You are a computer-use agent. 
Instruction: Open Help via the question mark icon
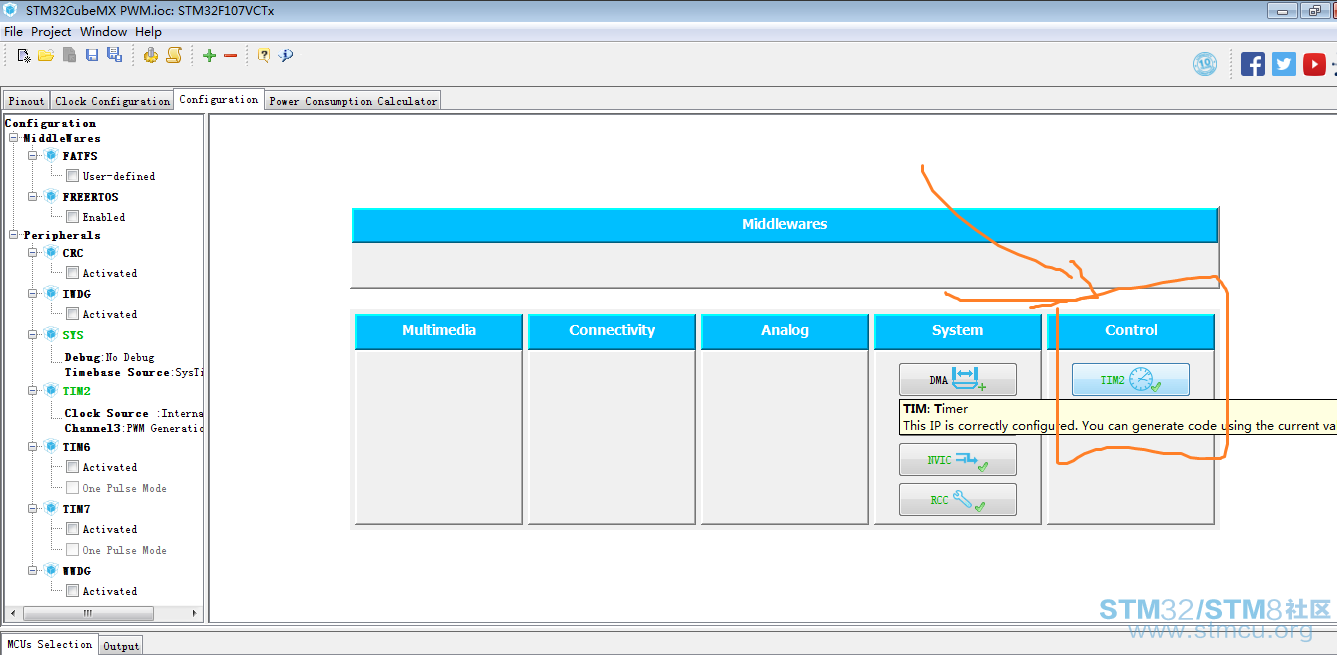point(264,55)
